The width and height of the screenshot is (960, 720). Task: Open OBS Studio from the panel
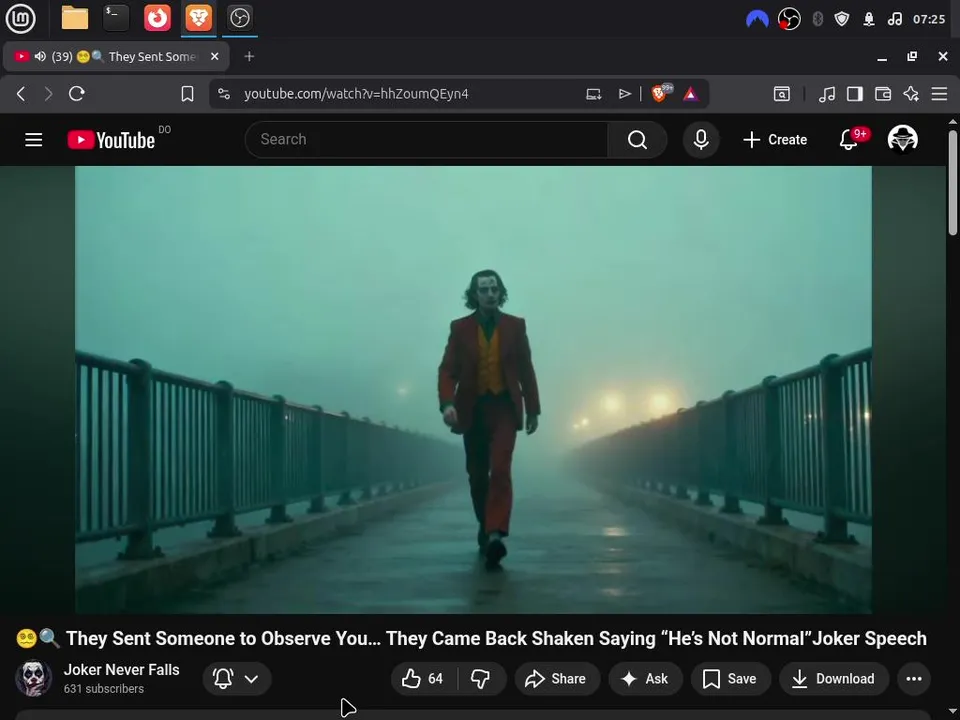239,18
